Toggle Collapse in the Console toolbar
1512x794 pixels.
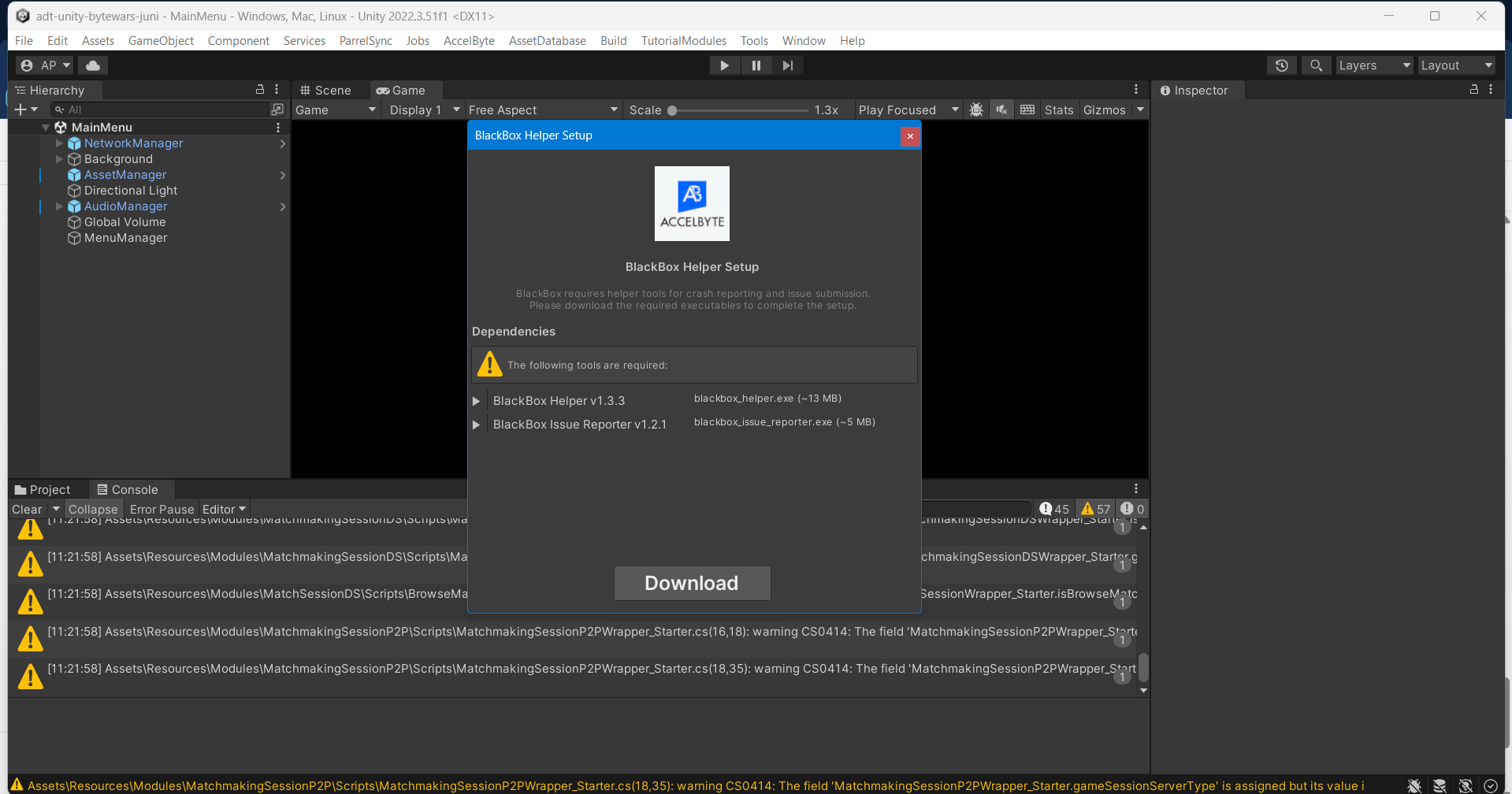(x=93, y=509)
